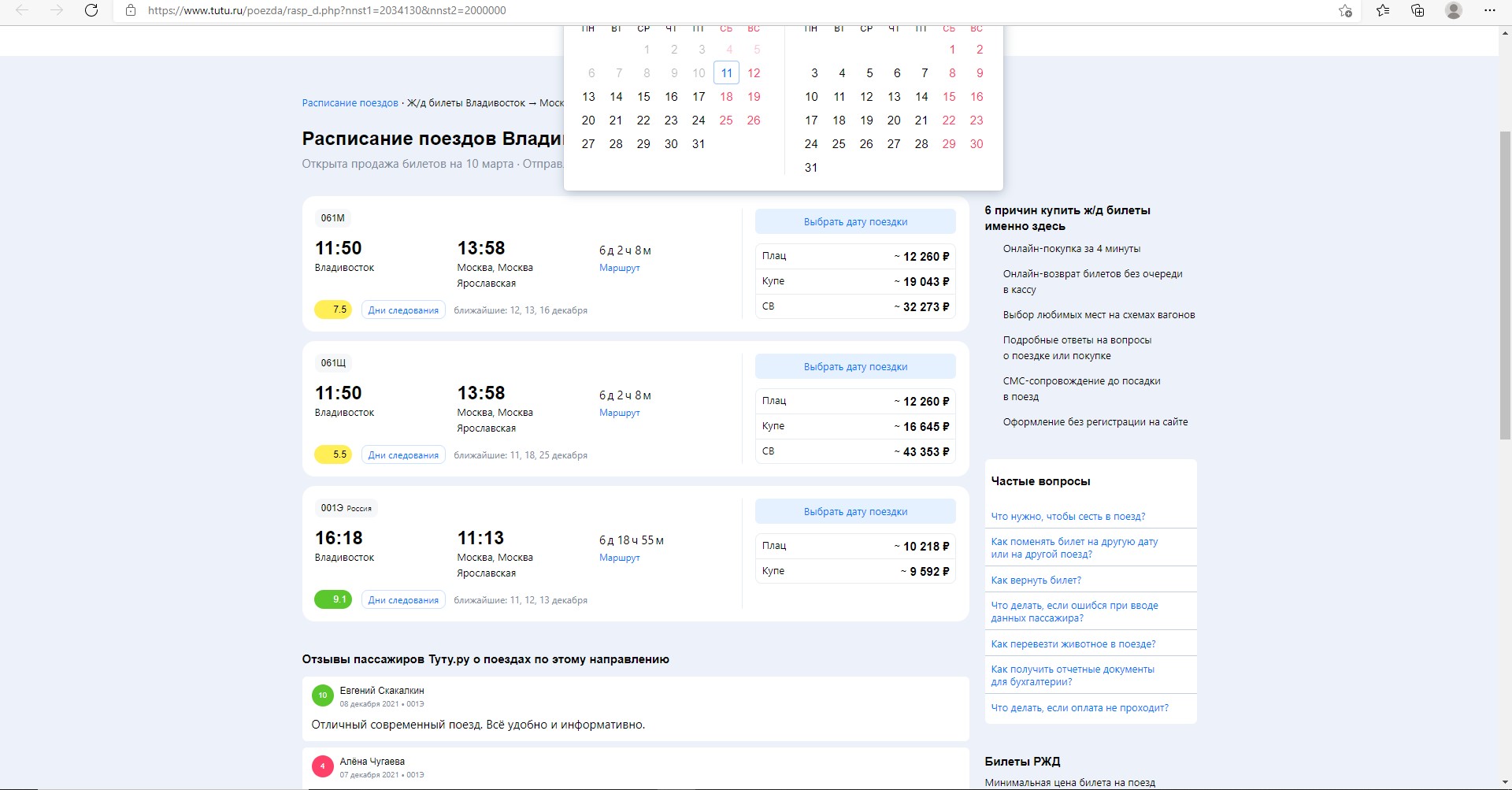Show Дни следования for train 001Э

pos(403,600)
